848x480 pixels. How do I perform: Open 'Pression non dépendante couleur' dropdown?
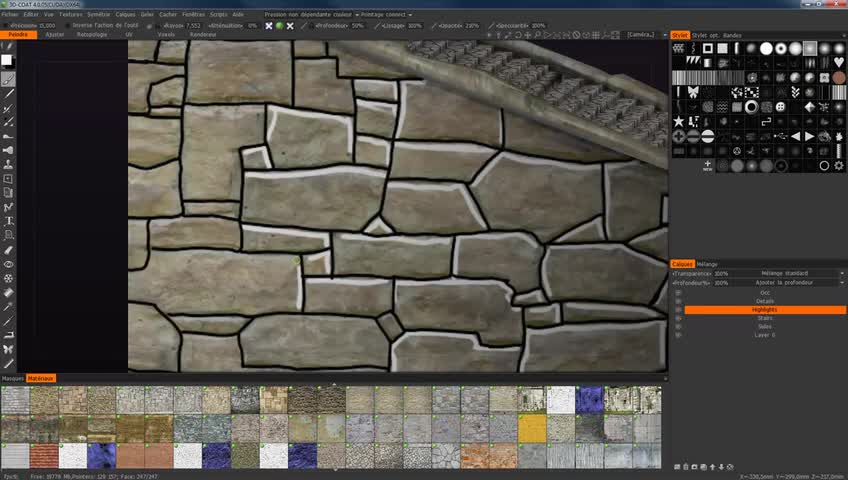pos(312,15)
